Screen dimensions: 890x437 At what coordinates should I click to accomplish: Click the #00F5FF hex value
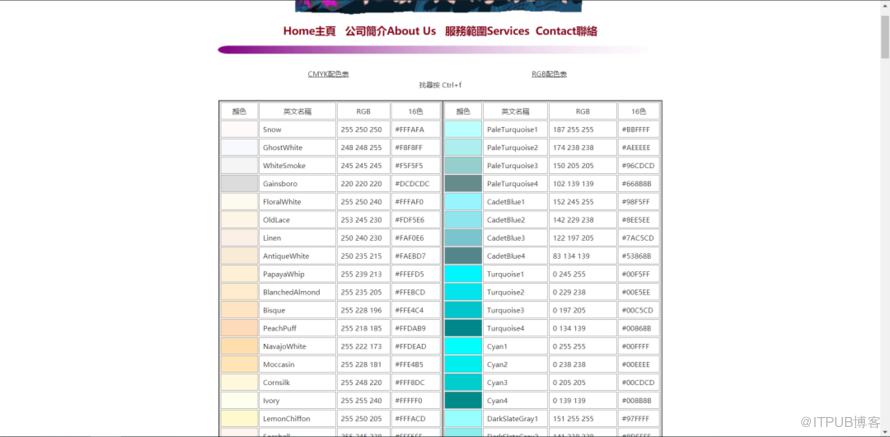coord(636,274)
